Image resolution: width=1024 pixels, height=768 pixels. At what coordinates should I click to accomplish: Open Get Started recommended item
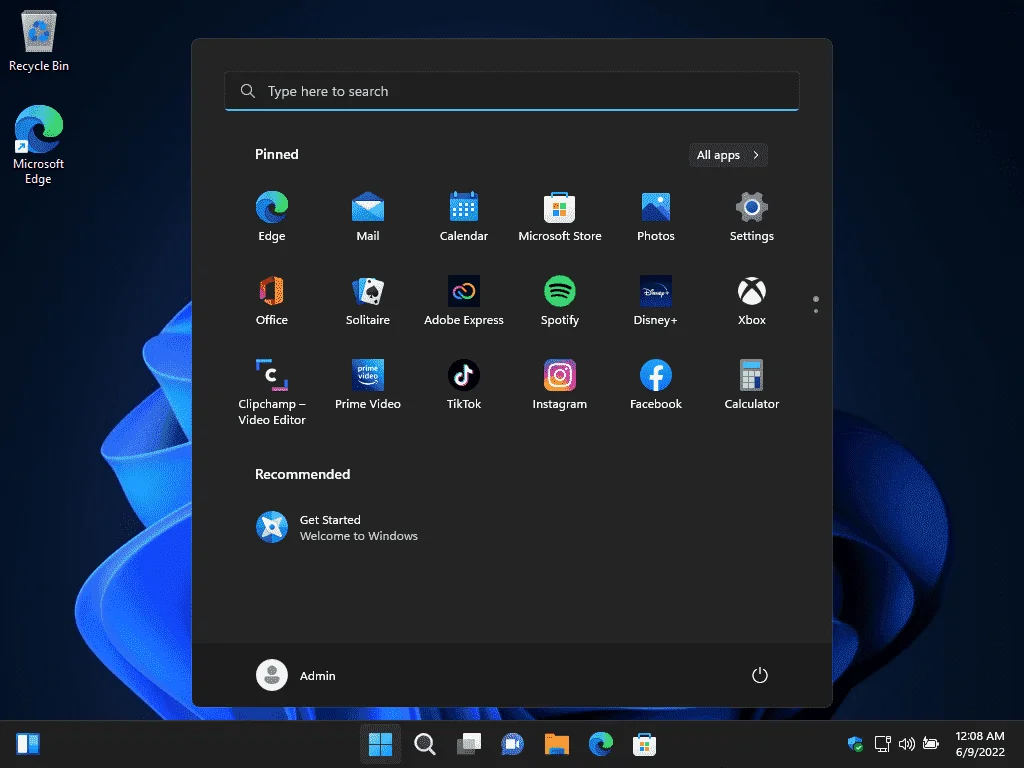[337, 528]
